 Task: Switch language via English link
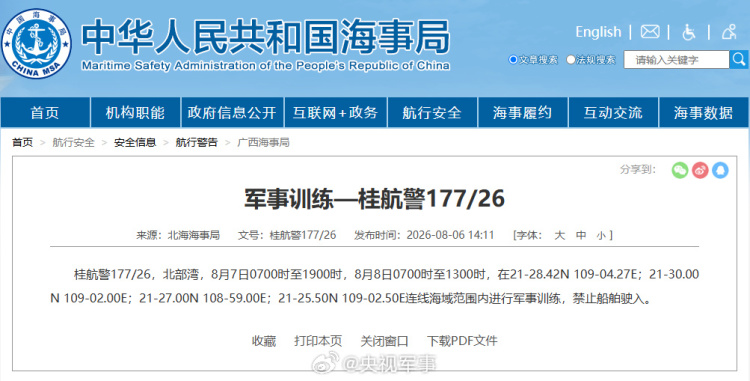point(598,32)
